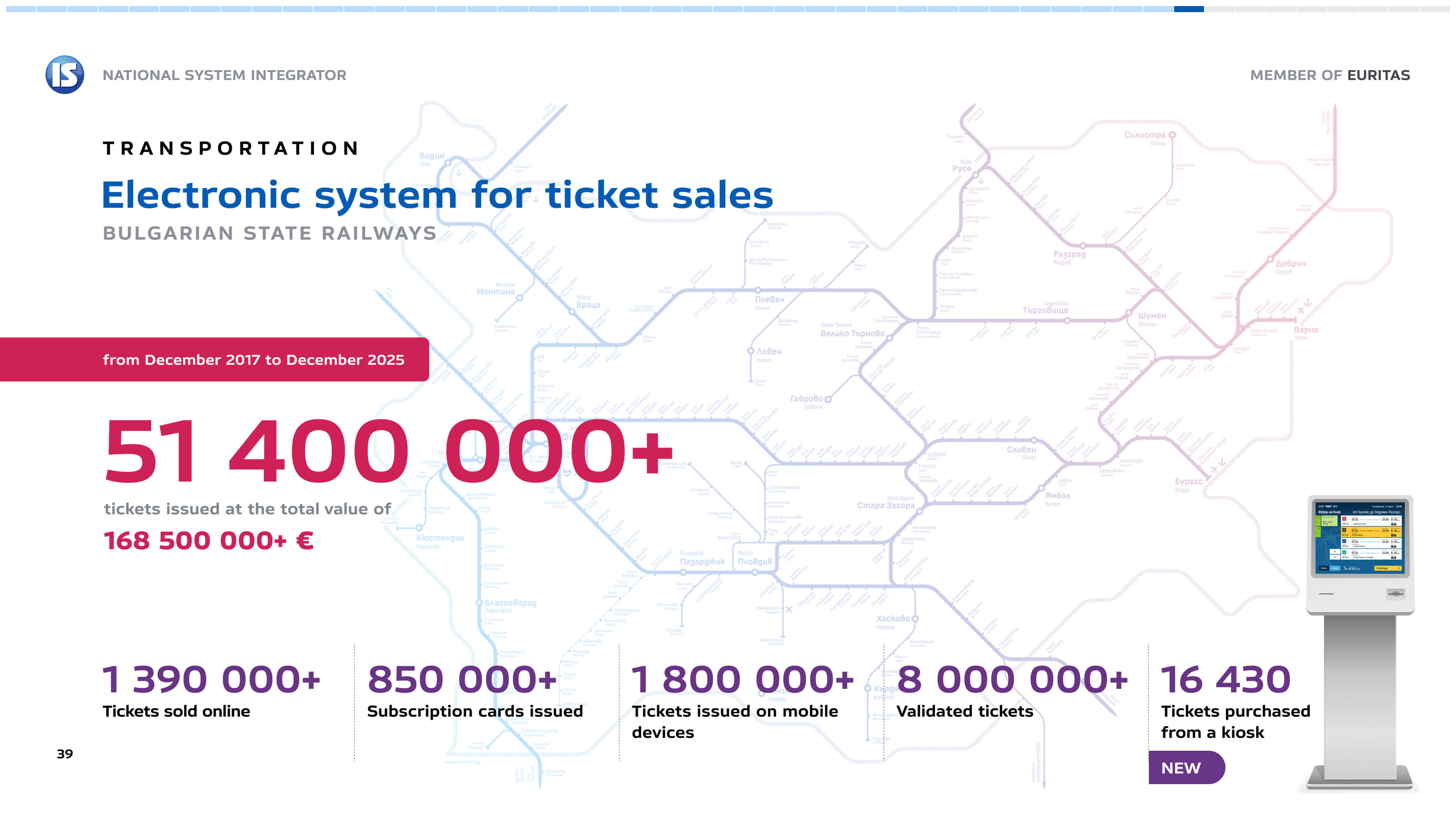The width and height of the screenshot is (1456, 819).
Task: Click the Плевен station marker on map
Action: [758, 290]
